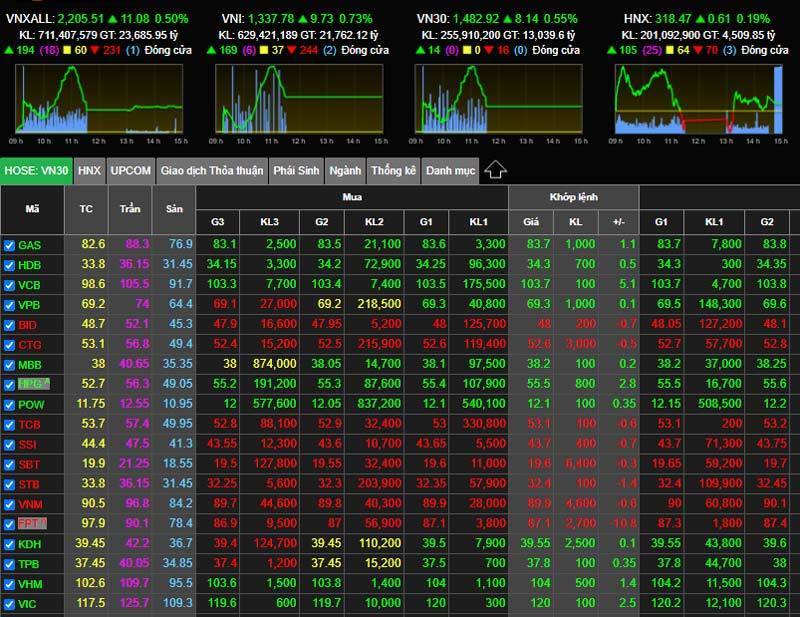This screenshot has width=800, height=617.
Task: Open the HOSE: VN30 board selector
Action: (x=36, y=171)
